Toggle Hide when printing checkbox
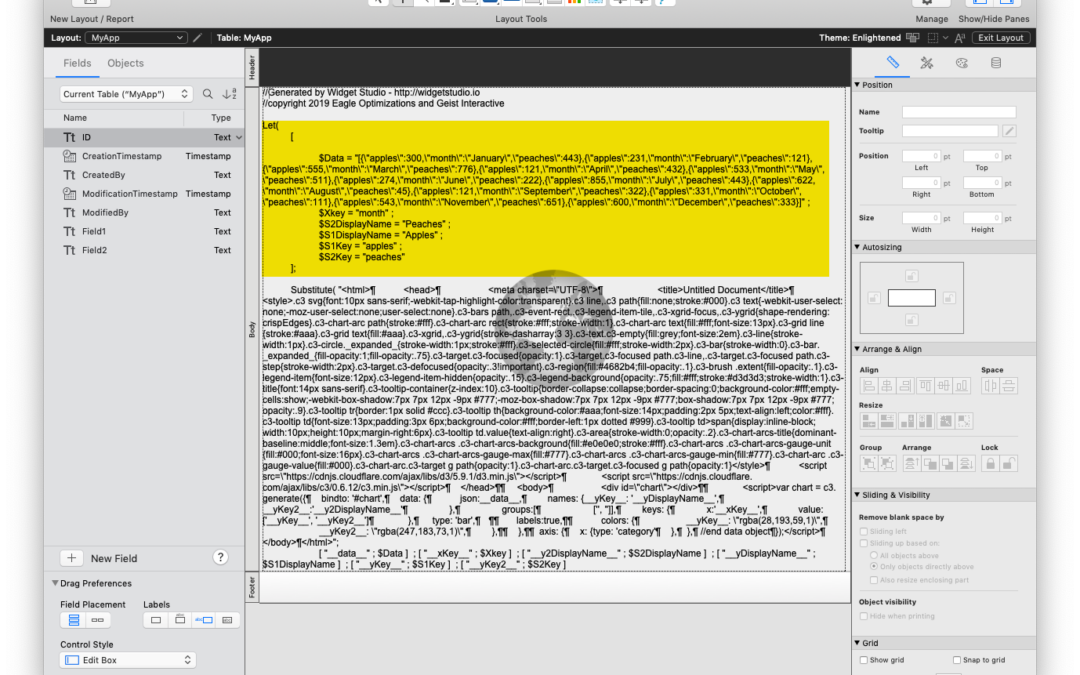This screenshot has height=675, width=1080. coord(864,616)
